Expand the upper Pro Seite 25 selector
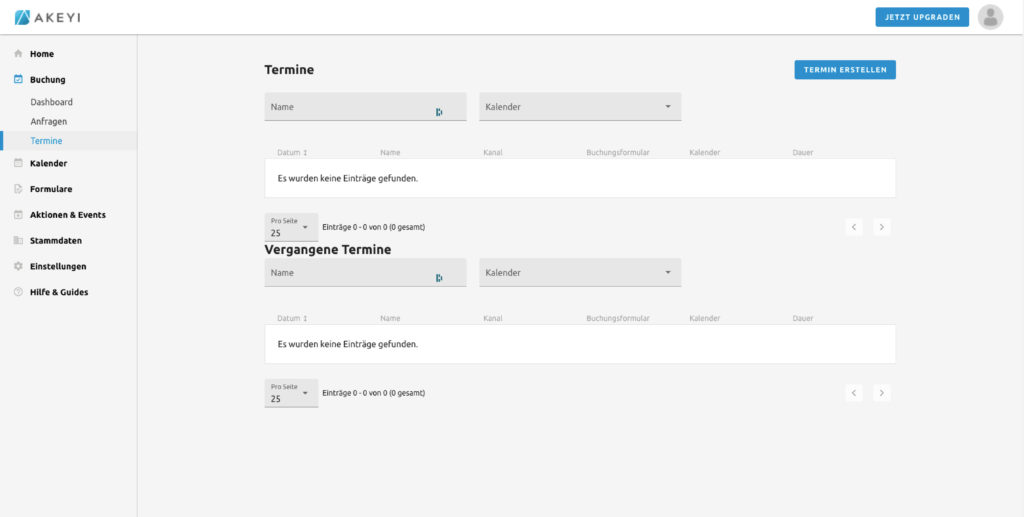1024x517 pixels. pyautogui.click(x=291, y=227)
